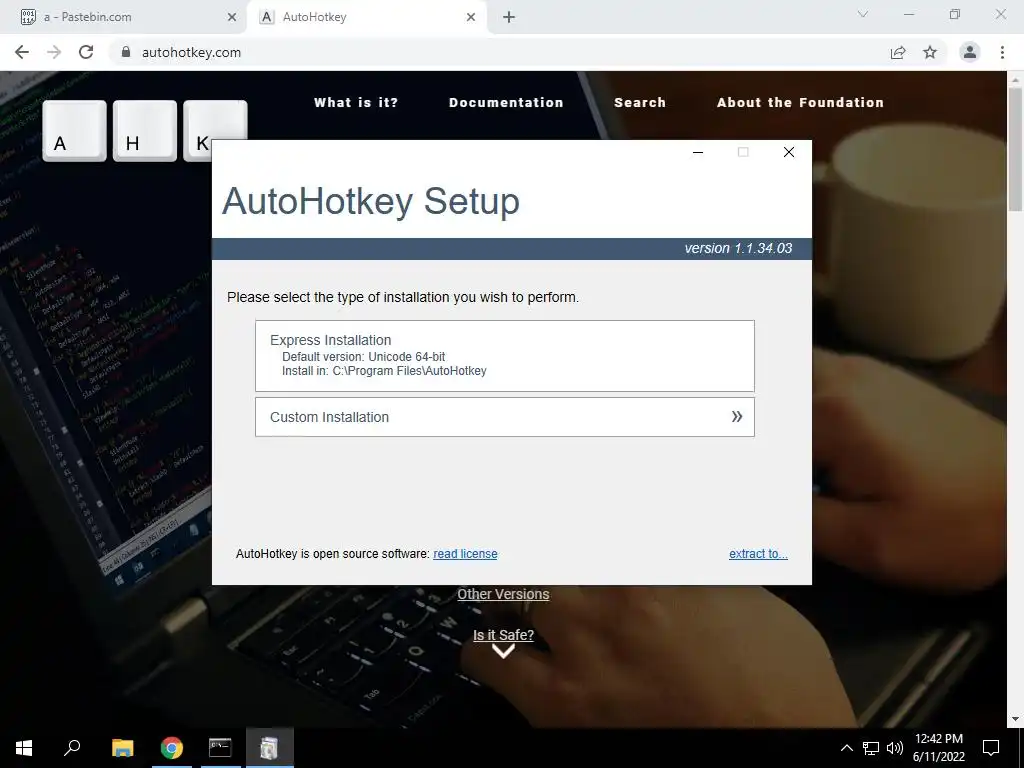This screenshot has height=768, width=1024.
Task: Go back in browser history
Action: (22, 52)
